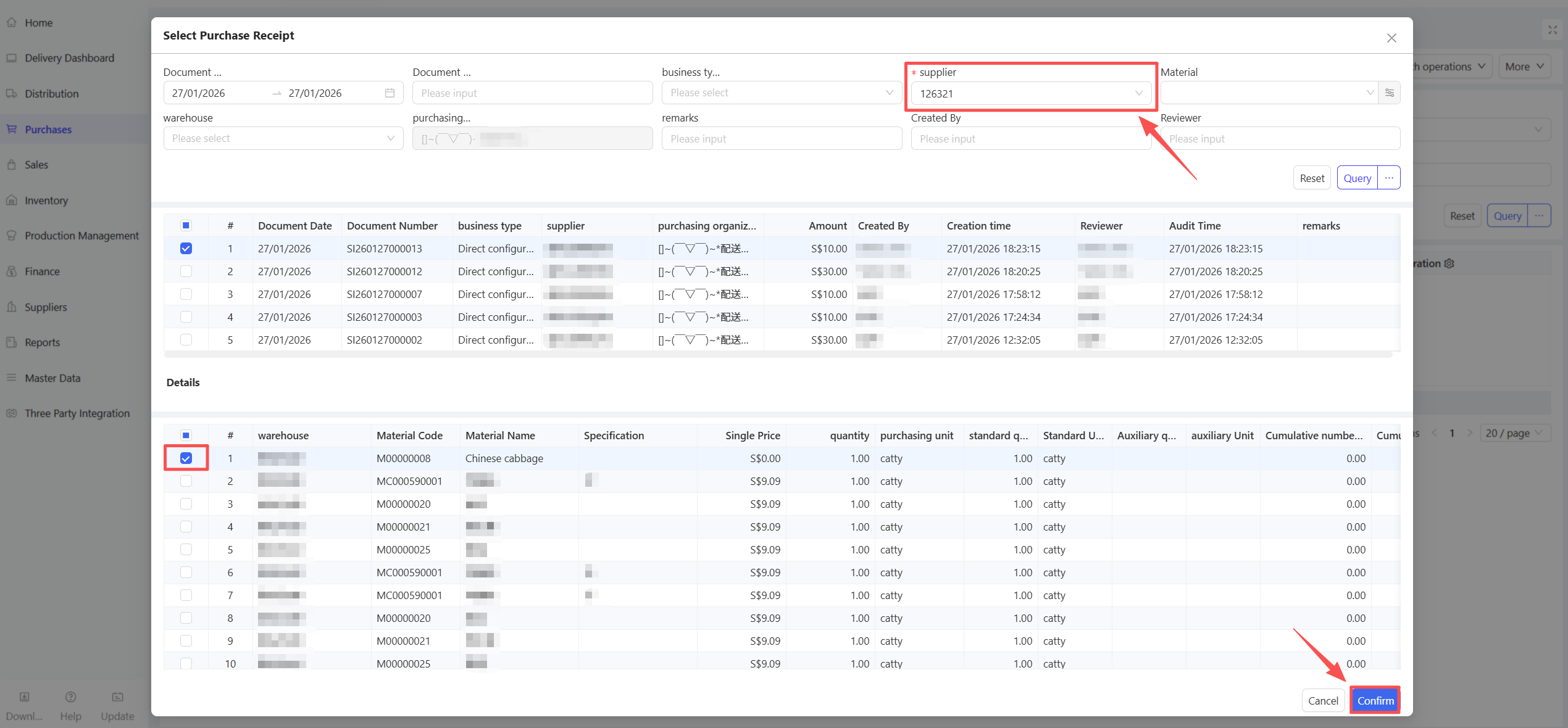Click the Material filter settings icon
The height and width of the screenshot is (728, 1568).
[x=1389, y=93]
